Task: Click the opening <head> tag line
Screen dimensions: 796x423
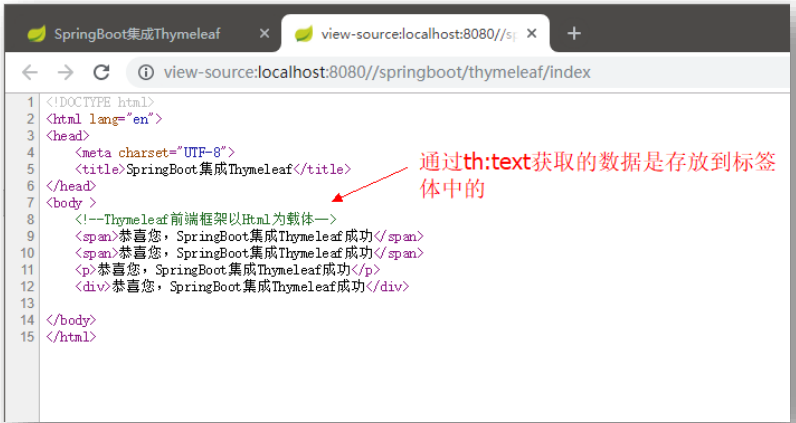Action: [x=68, y=136]
